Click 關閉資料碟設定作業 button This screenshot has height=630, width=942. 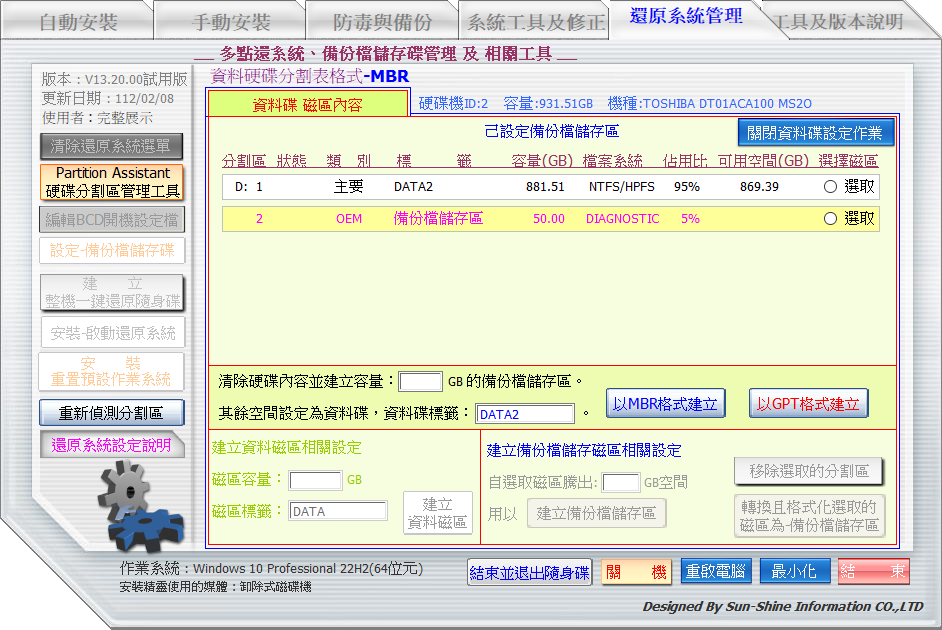815,133
